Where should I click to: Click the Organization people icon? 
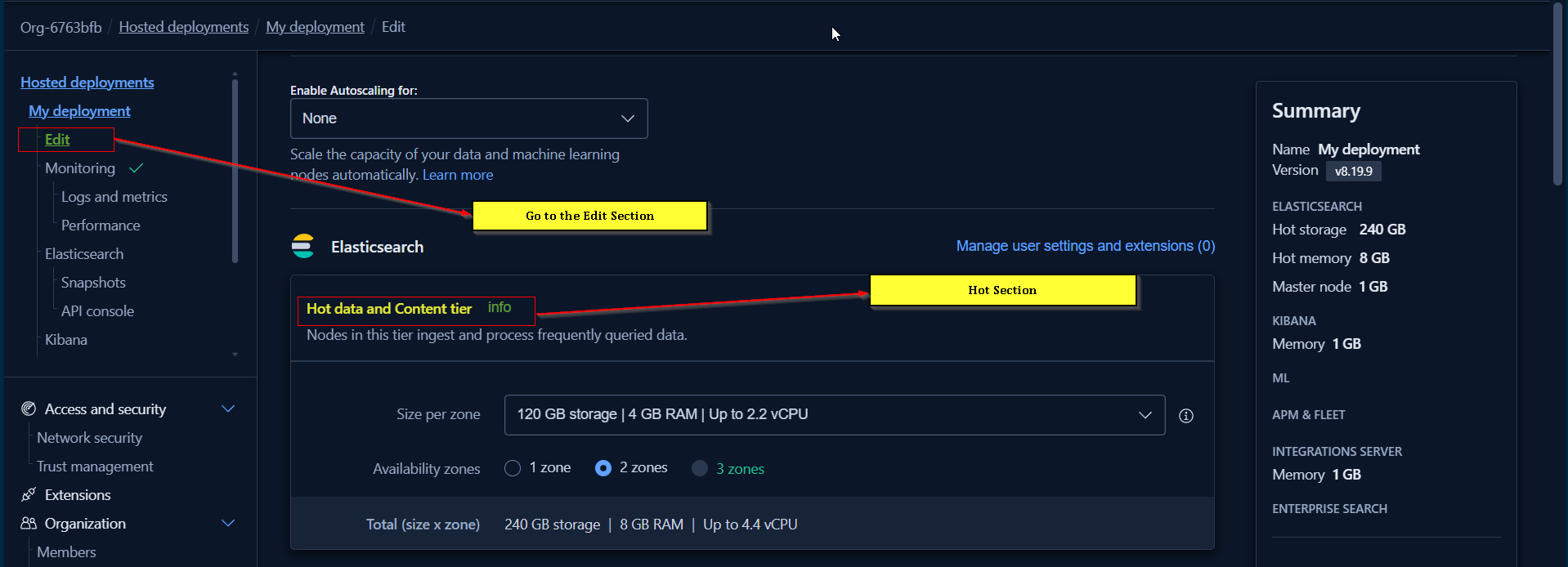(29, 523)
